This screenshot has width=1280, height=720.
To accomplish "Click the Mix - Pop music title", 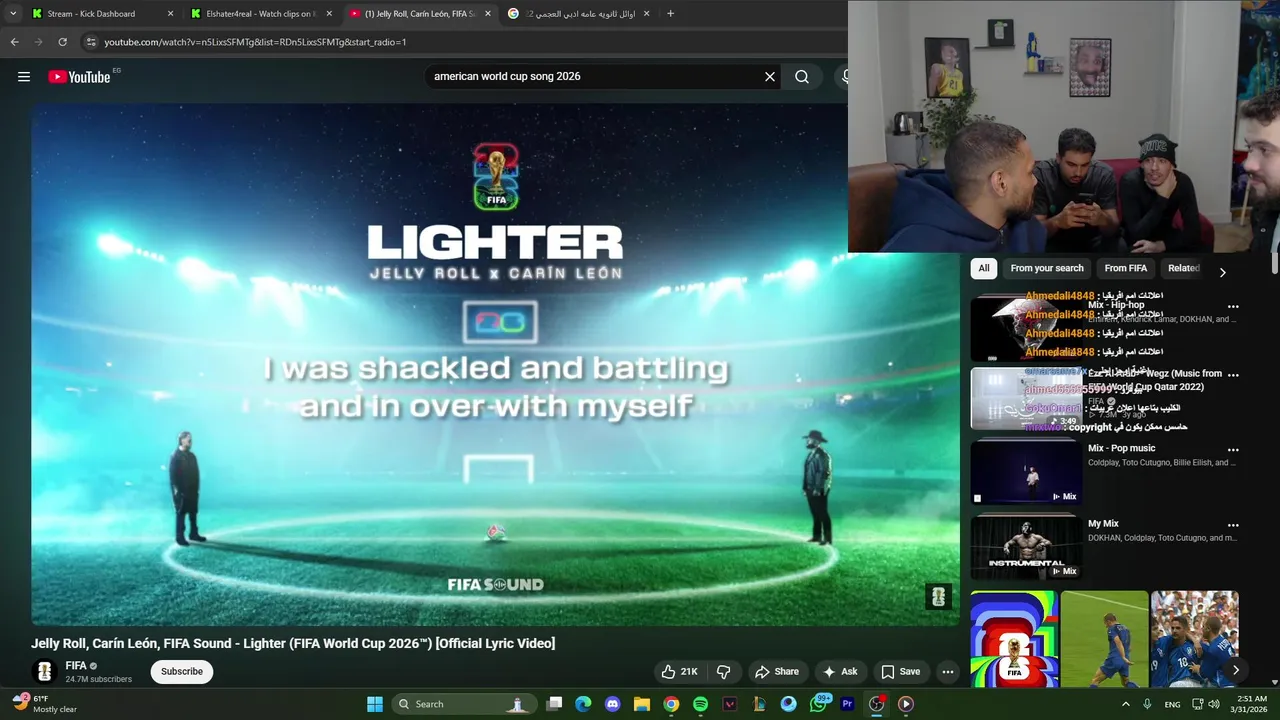I will 1121,448.
